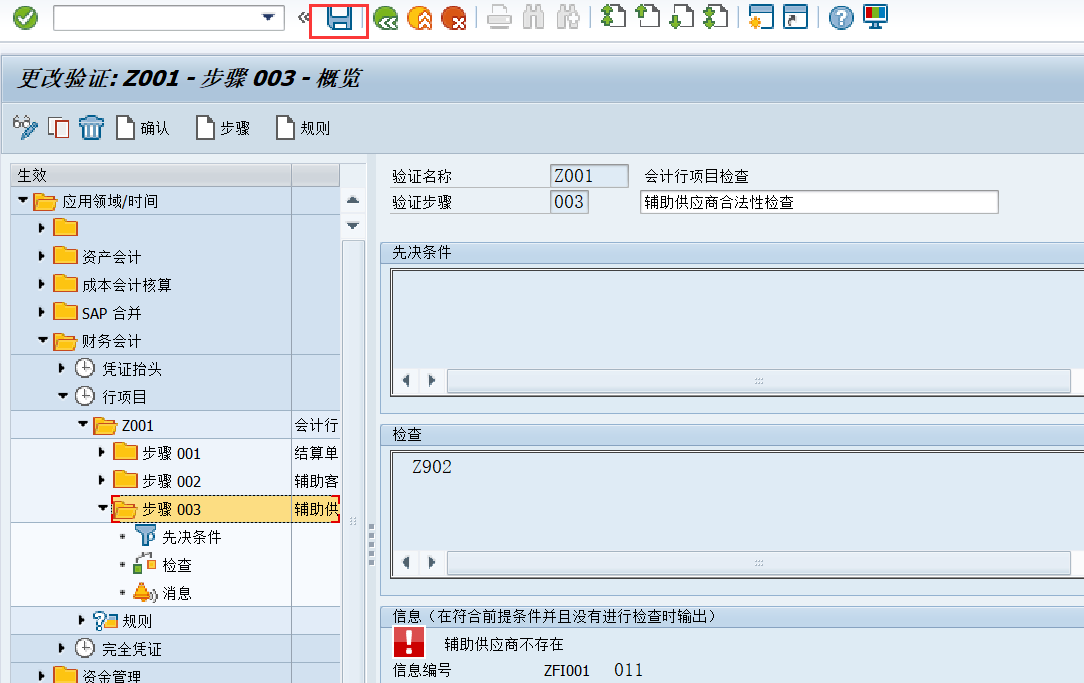
Task: Expand the 步骤 001 folder
Action: pos(101,452)
